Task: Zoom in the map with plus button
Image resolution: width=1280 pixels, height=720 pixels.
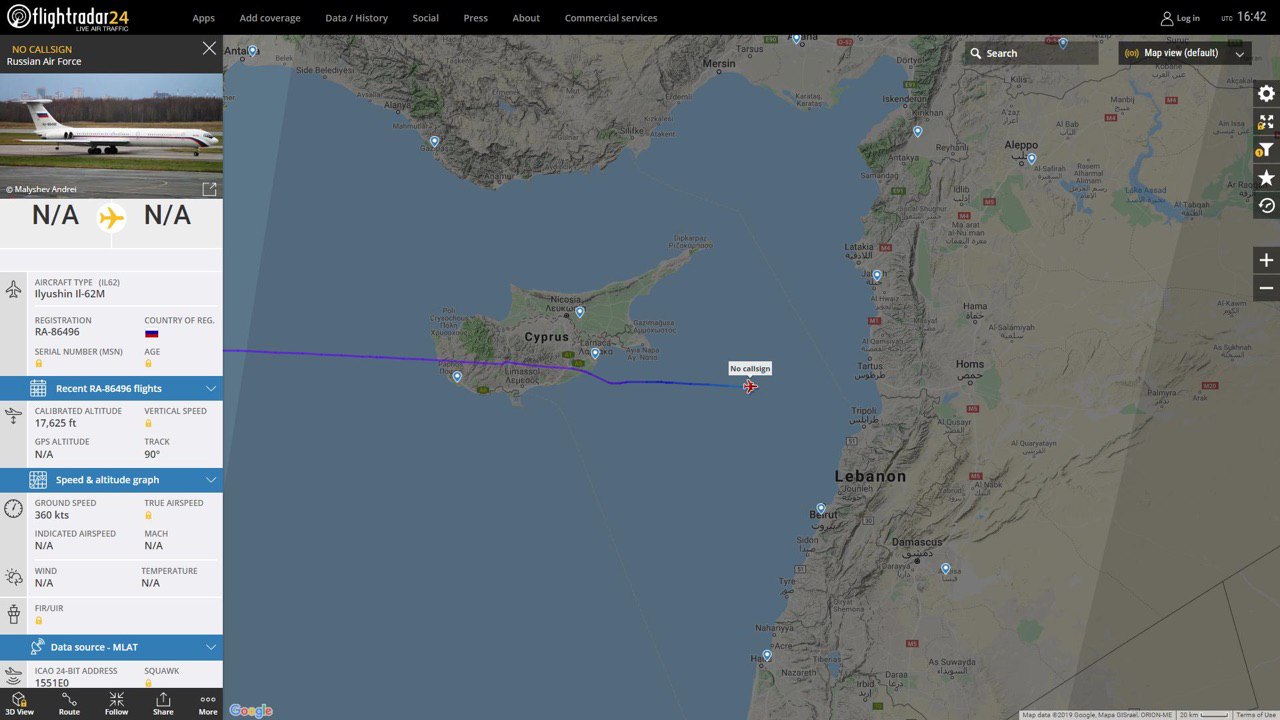Action: 1266,260
